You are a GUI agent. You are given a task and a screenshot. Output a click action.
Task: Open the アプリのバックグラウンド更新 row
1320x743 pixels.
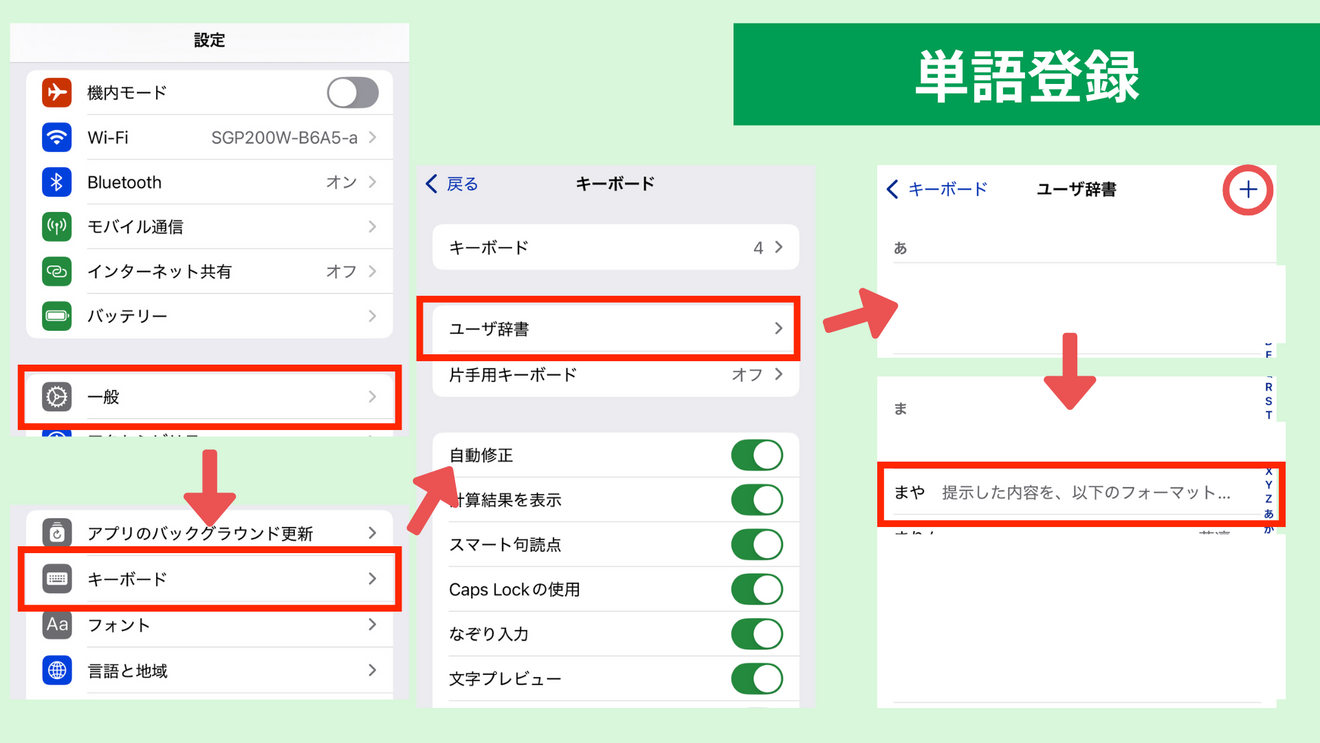(x=210, y=533)
